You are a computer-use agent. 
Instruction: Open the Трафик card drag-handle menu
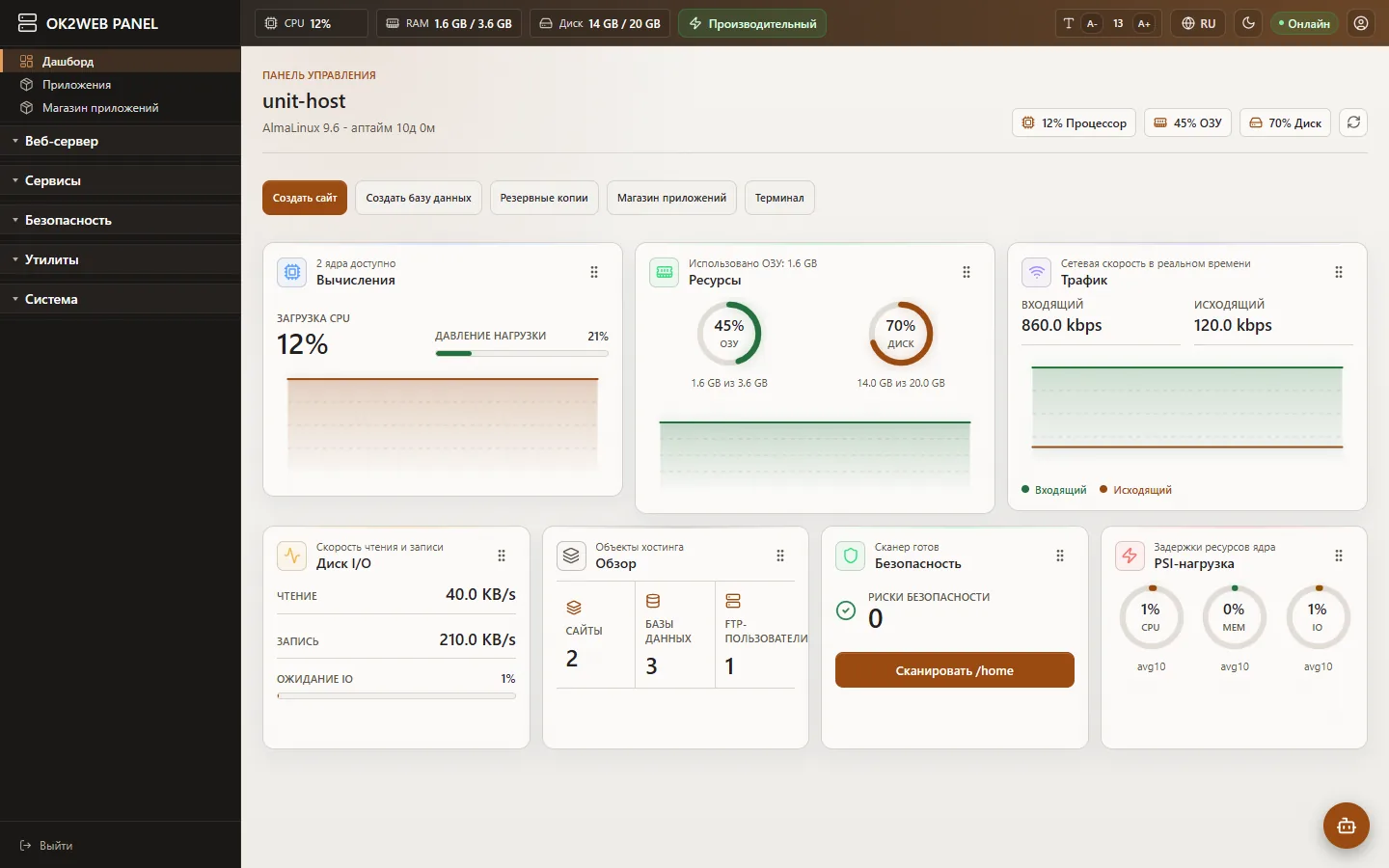[x=1339, y=272]
